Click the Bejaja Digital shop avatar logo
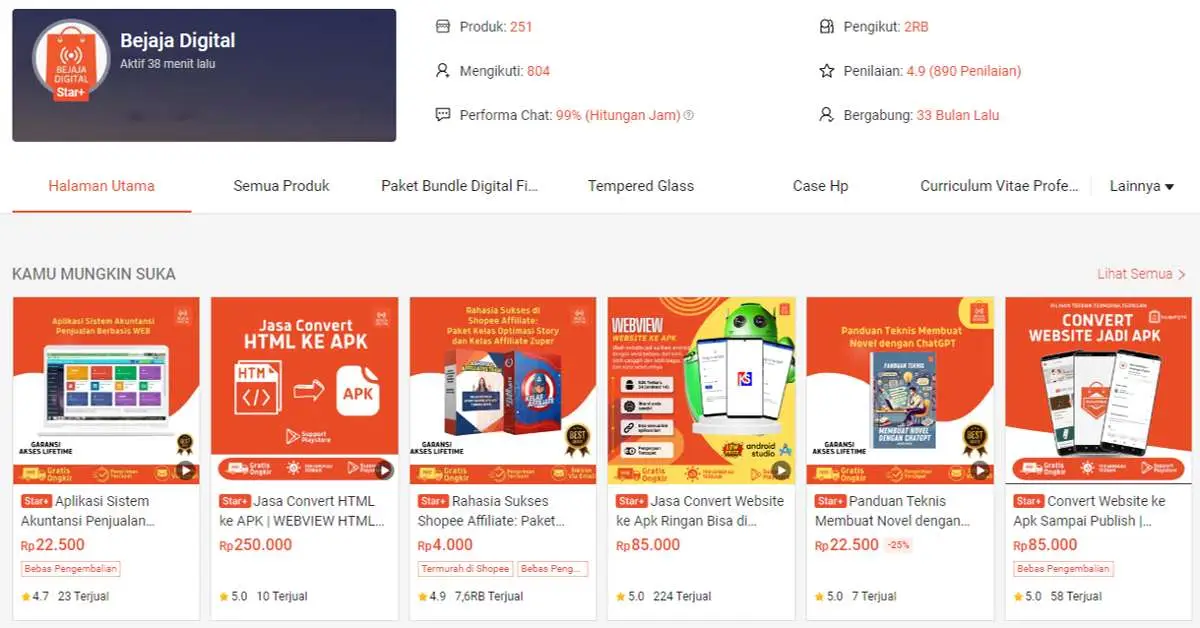 point(71,62)
